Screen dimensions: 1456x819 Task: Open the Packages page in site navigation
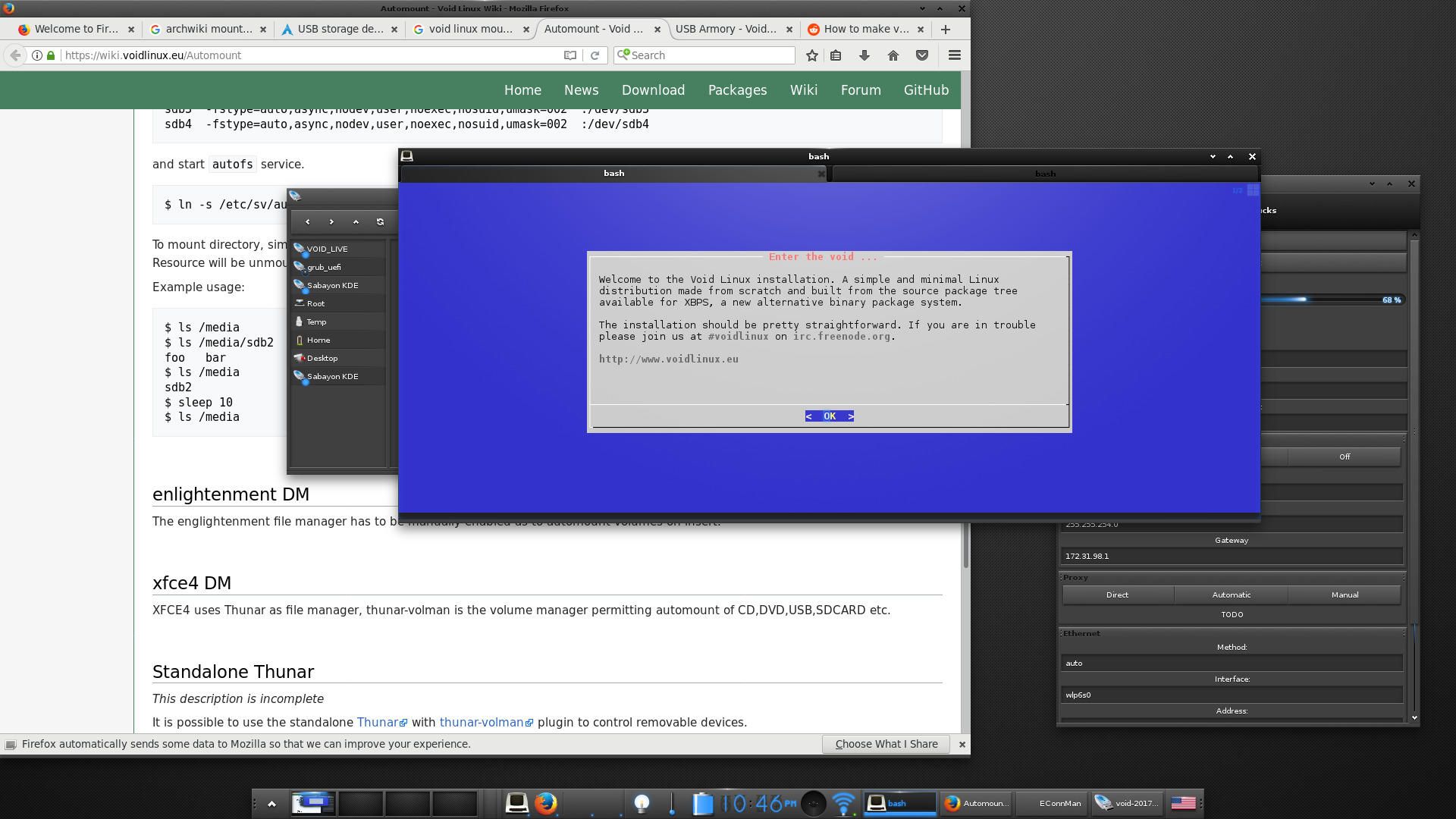point(737,90)
